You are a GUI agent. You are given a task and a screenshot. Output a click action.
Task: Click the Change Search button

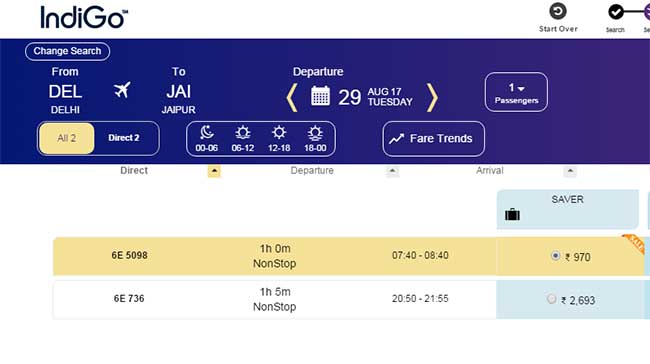[x=67, y=51]
